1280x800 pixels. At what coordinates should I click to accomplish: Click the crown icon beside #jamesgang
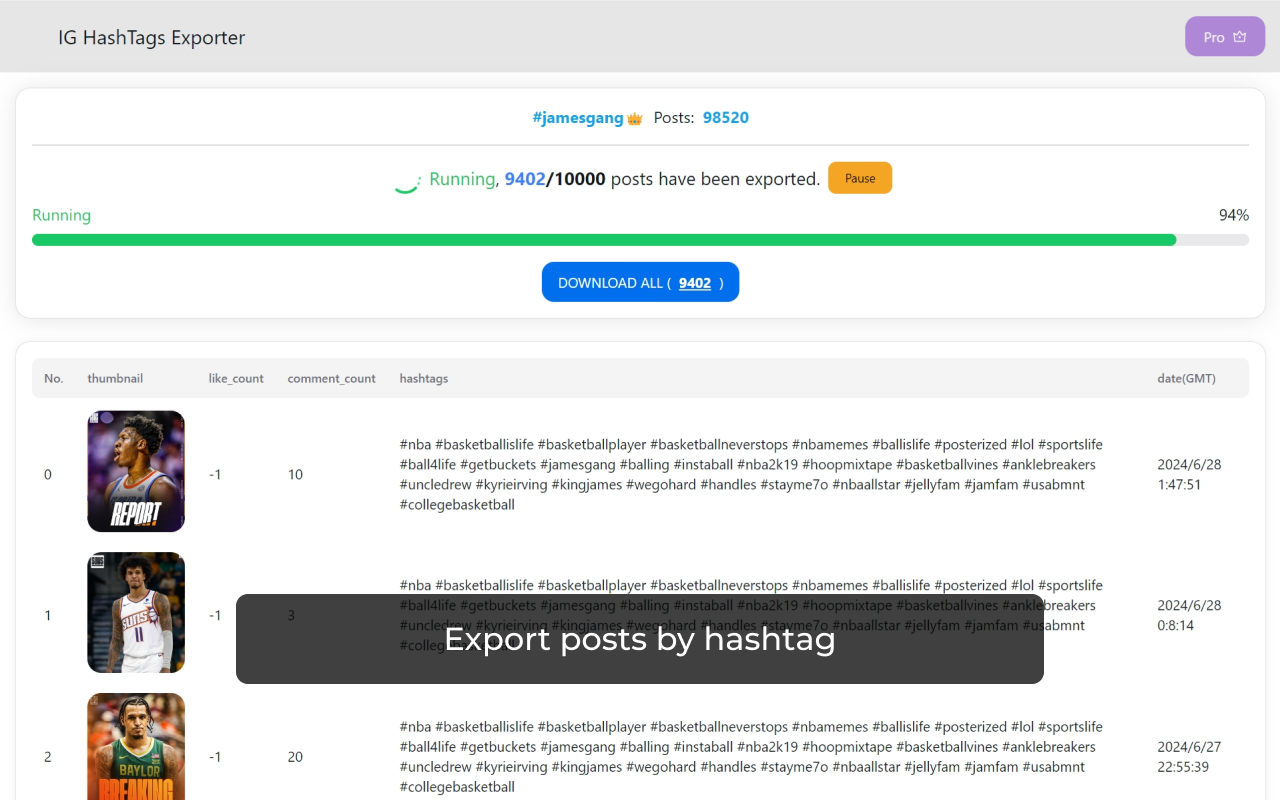pyautogui.click(x=634, y=119)
